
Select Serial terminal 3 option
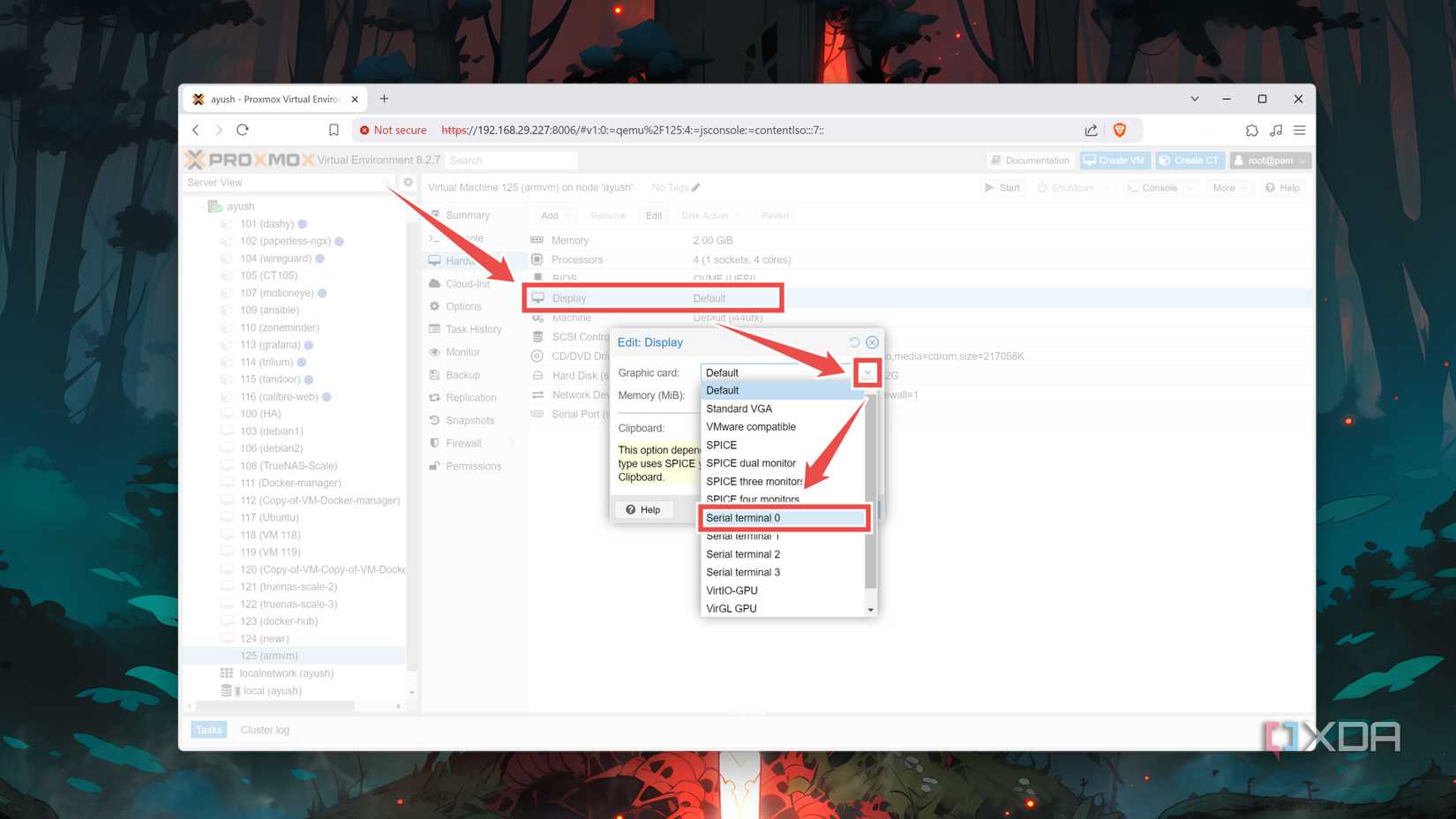782,572
